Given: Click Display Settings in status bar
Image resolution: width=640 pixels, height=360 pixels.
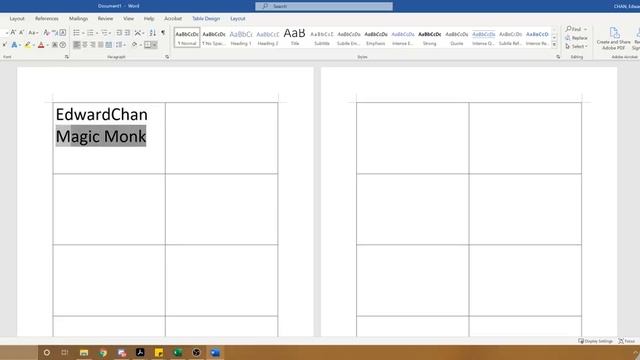Looking at the screenshot, I should pos(596,341).
